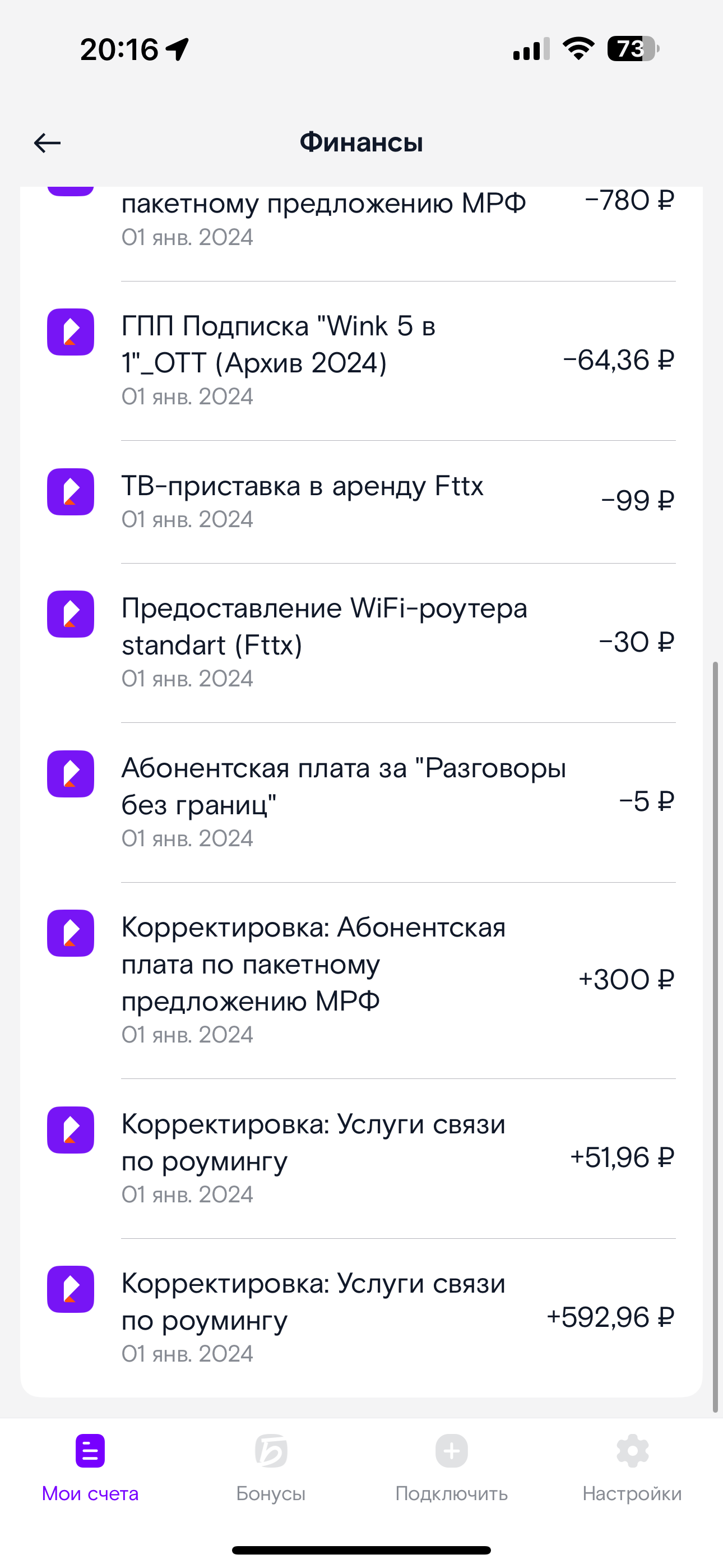The height and width of the screenshot is (1568, 723).
Task: Tap the "Разговоры без границ" fee icon
Action: pos(71,774)
